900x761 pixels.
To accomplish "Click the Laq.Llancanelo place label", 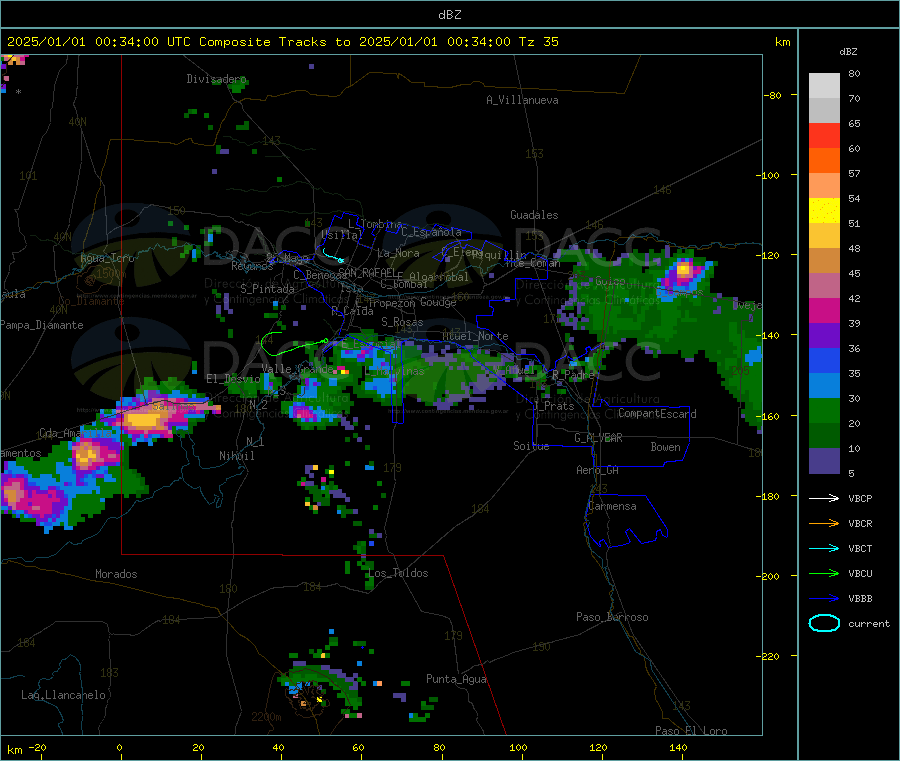I will pyautogui.click(x=63, y=695).
